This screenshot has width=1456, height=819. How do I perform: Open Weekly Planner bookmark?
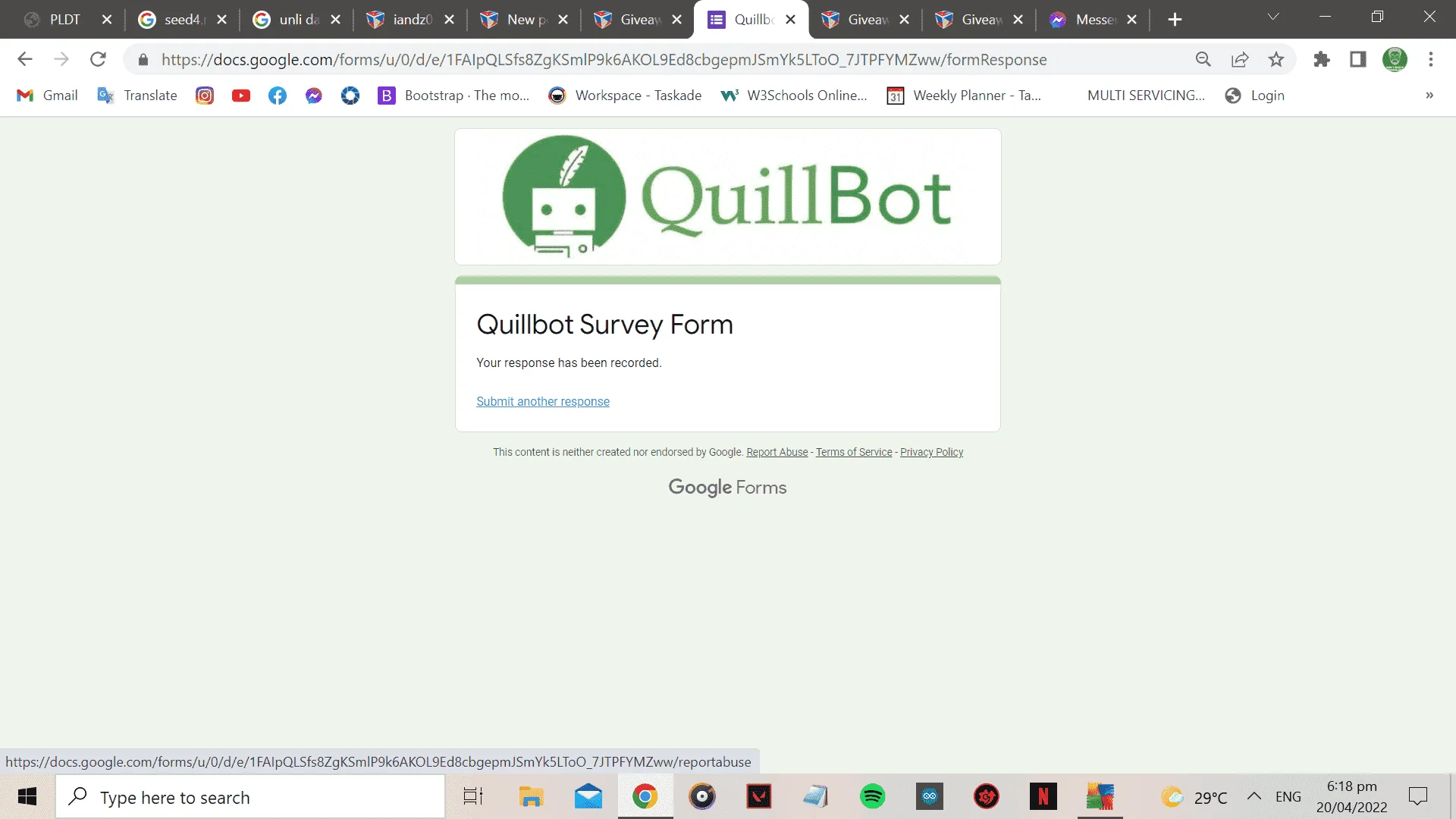click(x=964, y=96)
